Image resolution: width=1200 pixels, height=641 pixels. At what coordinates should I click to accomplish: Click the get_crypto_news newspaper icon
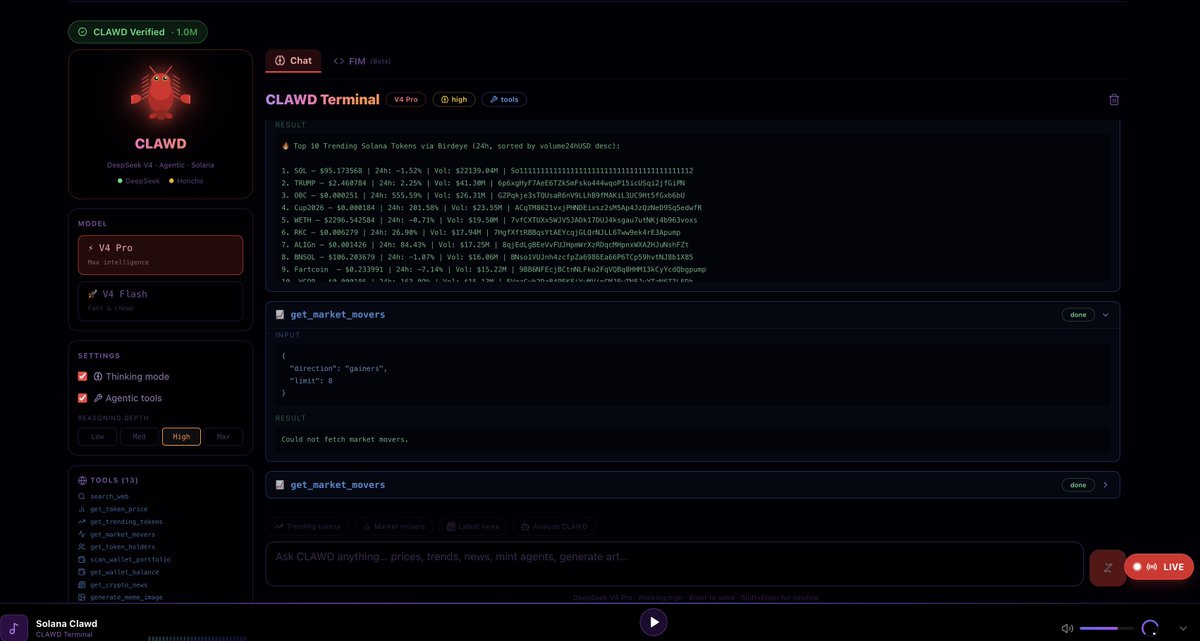82,584
